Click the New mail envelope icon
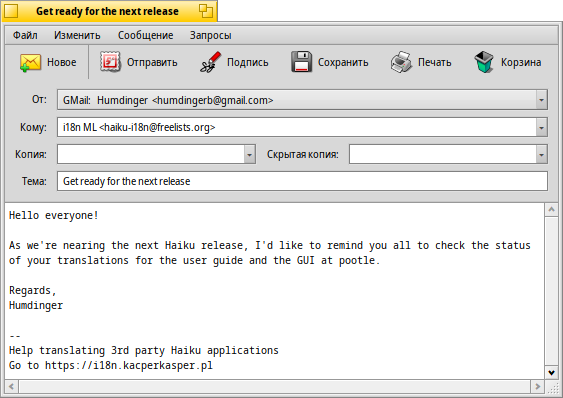Image resolution: width=563 pixels, height=398 pixels. (30, 63)
